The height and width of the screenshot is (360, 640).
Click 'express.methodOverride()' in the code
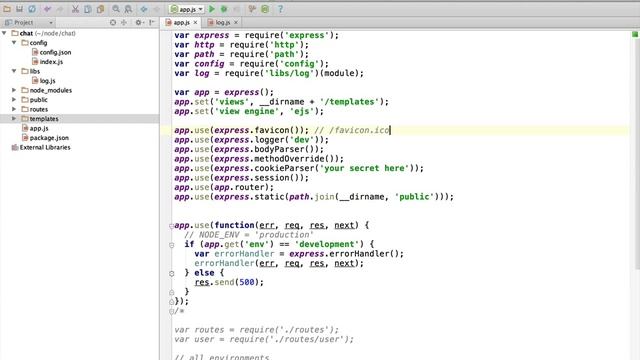pyautogui.click(x=276, y=158)
